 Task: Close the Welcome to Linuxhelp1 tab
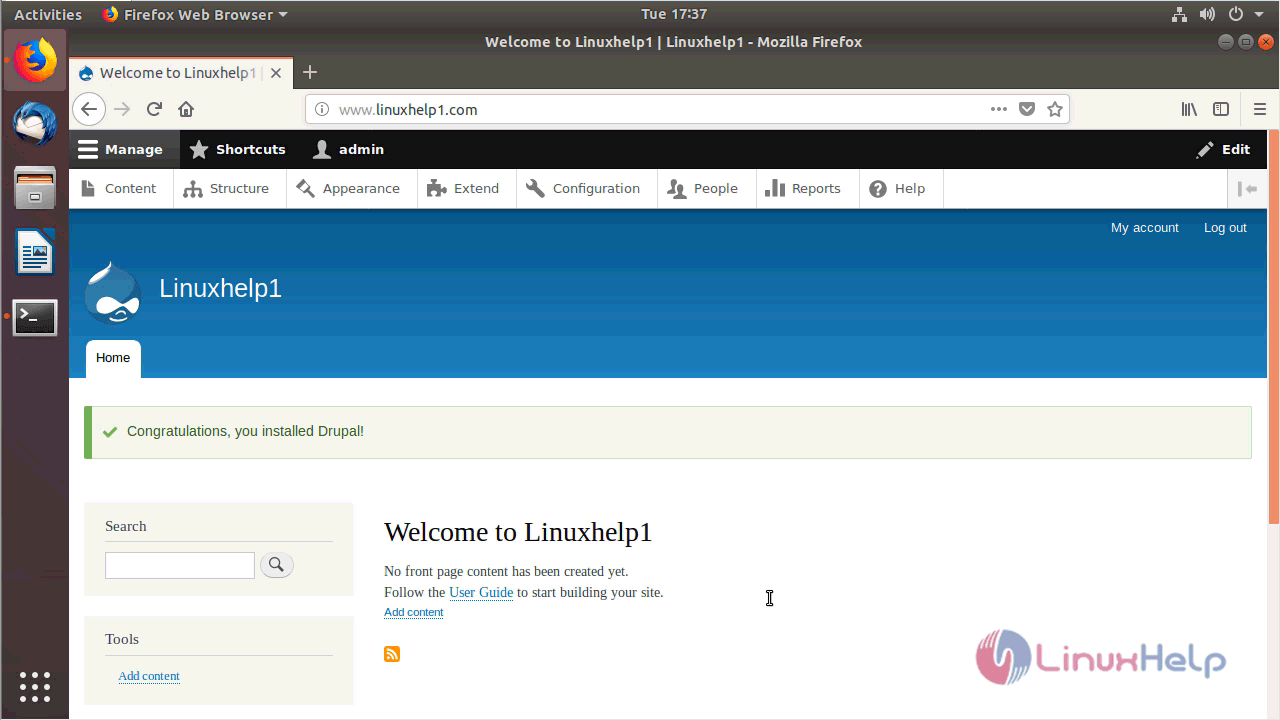click(x=276, y=73)
